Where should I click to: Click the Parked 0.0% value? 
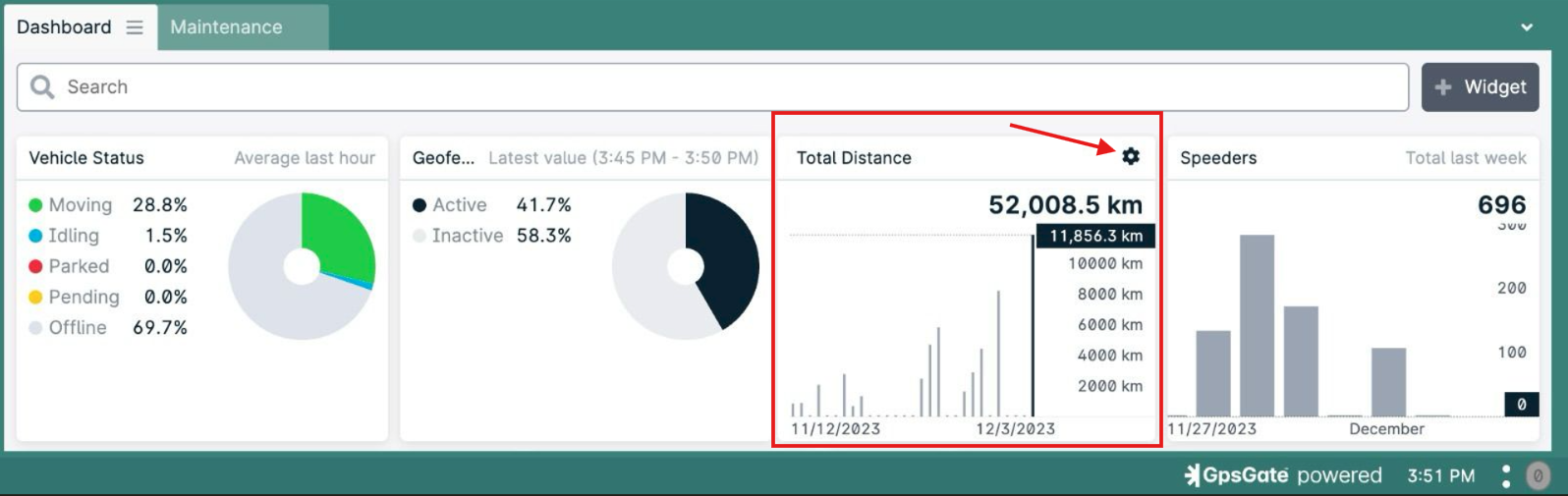166,266
